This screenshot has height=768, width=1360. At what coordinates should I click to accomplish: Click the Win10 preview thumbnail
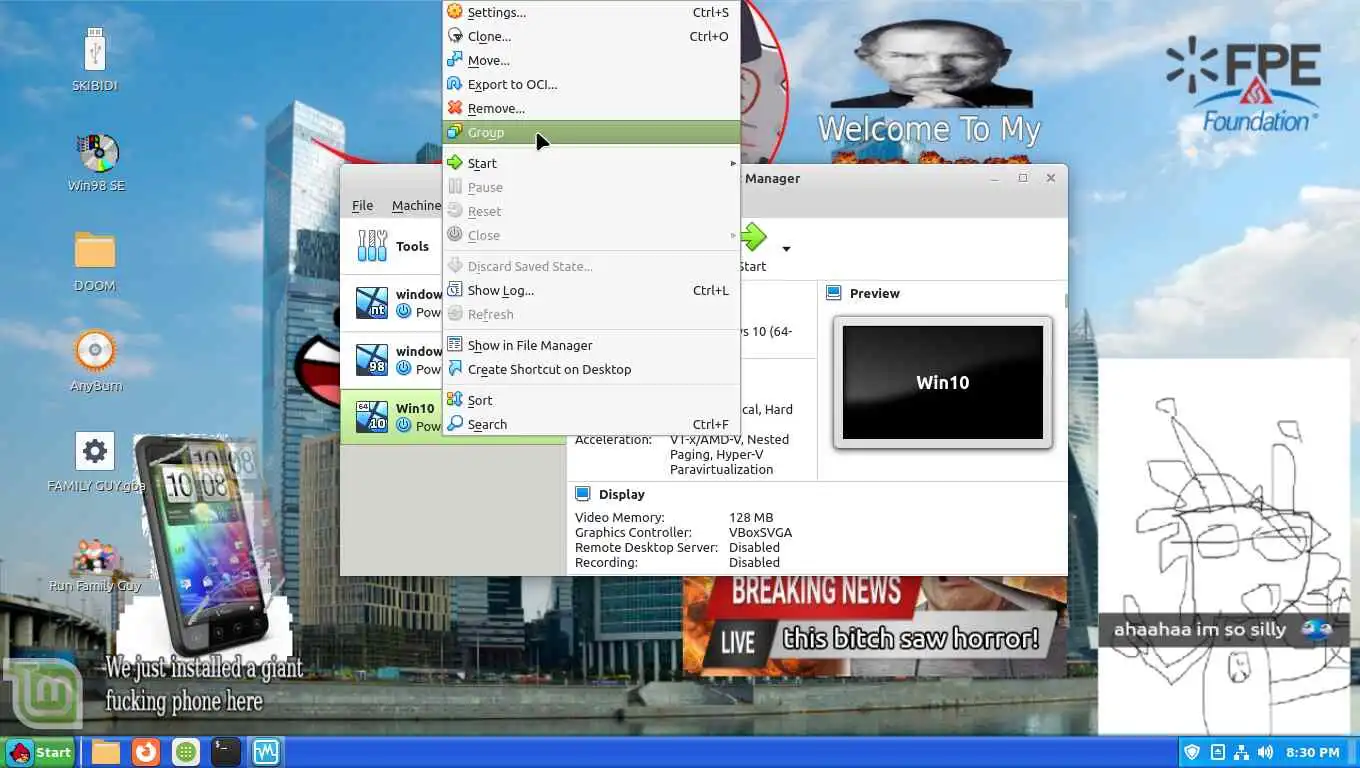[x=942, y=382]
